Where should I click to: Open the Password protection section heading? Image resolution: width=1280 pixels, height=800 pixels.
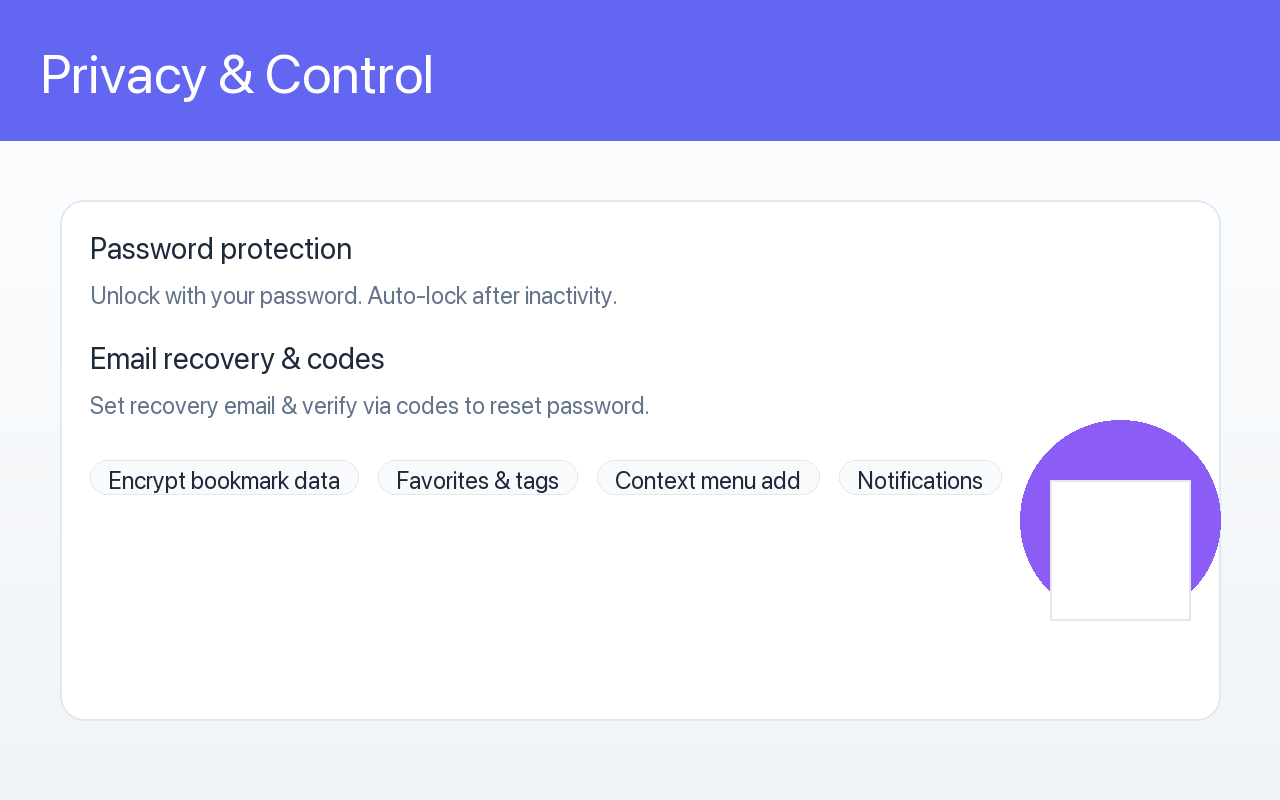(221, 249)
